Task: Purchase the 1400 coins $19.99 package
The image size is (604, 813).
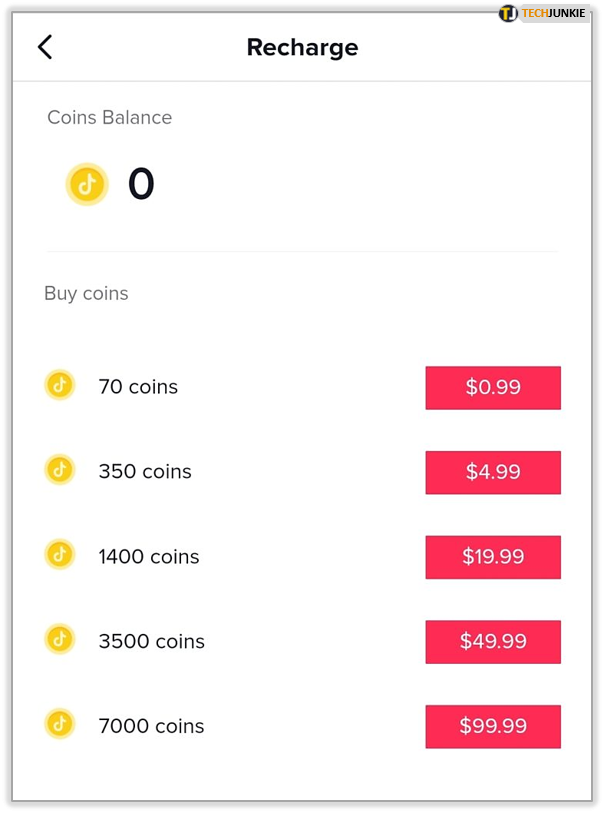Action: [493, 557]
